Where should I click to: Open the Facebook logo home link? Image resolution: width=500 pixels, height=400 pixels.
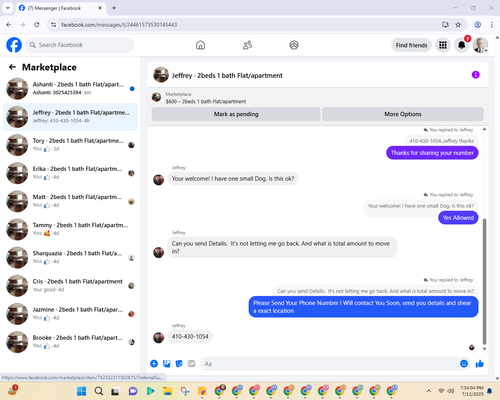click(x=14, y=45)
